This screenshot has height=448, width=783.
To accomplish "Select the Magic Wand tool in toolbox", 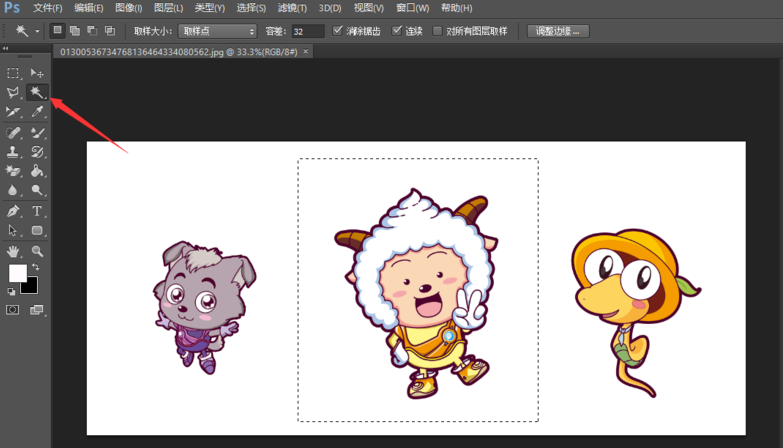I will click(x=37, y=92).
